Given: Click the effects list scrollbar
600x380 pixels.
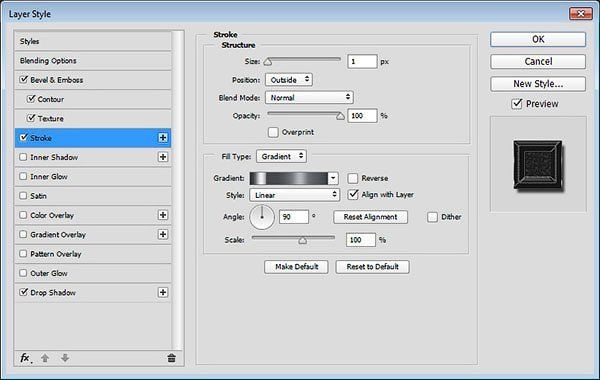Looking at the screenshot, I should (177, 190).
